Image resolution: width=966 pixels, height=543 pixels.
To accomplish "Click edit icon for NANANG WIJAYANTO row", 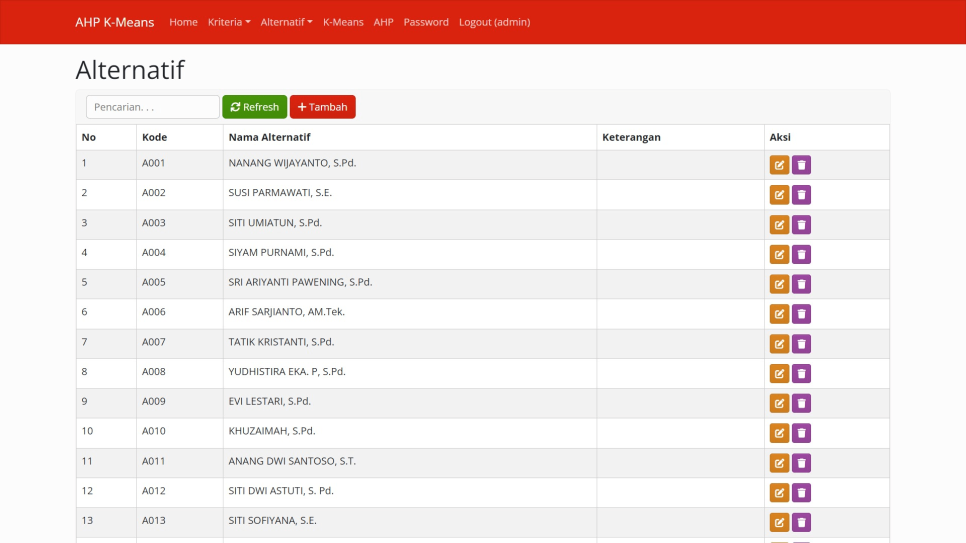I will click(779, 165).
